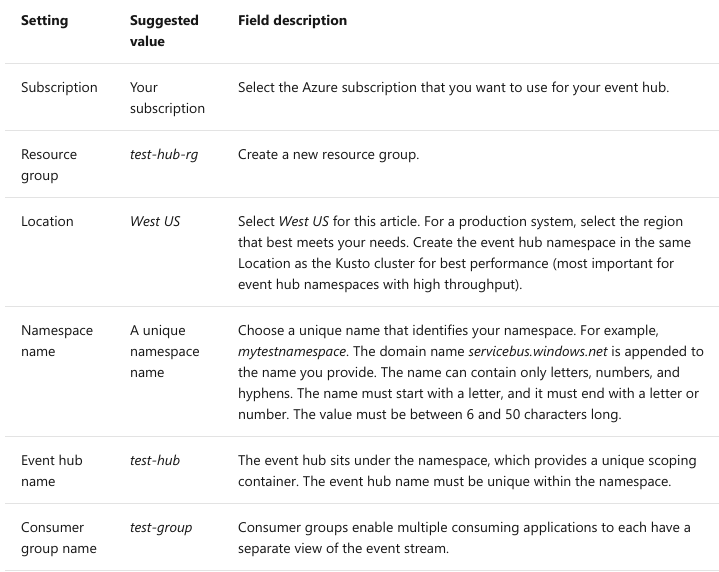Click the "test-hub" suggested value
719x572 pixels.
coord(155,461)
